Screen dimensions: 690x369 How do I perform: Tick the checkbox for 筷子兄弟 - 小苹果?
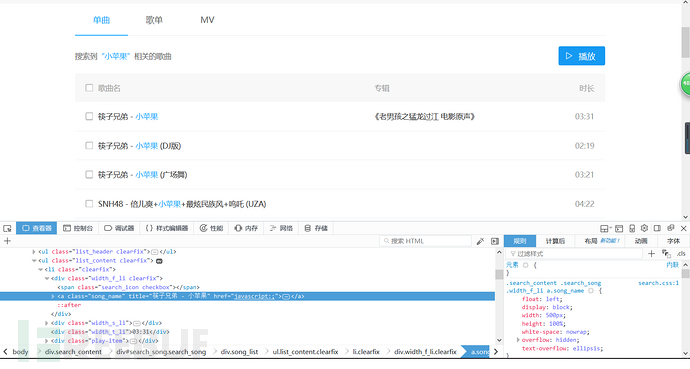pos(89,117)
